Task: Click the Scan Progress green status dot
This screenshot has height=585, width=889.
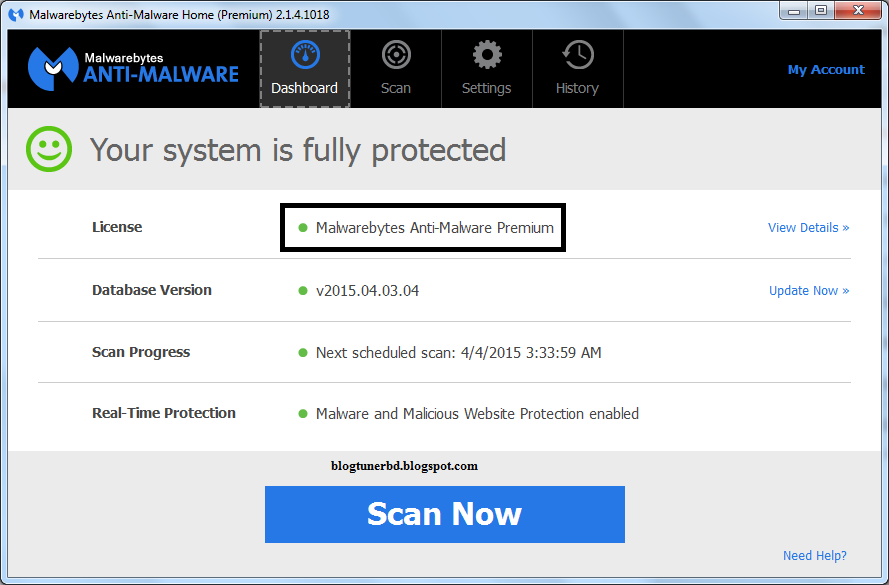Action: pos(303,353)
